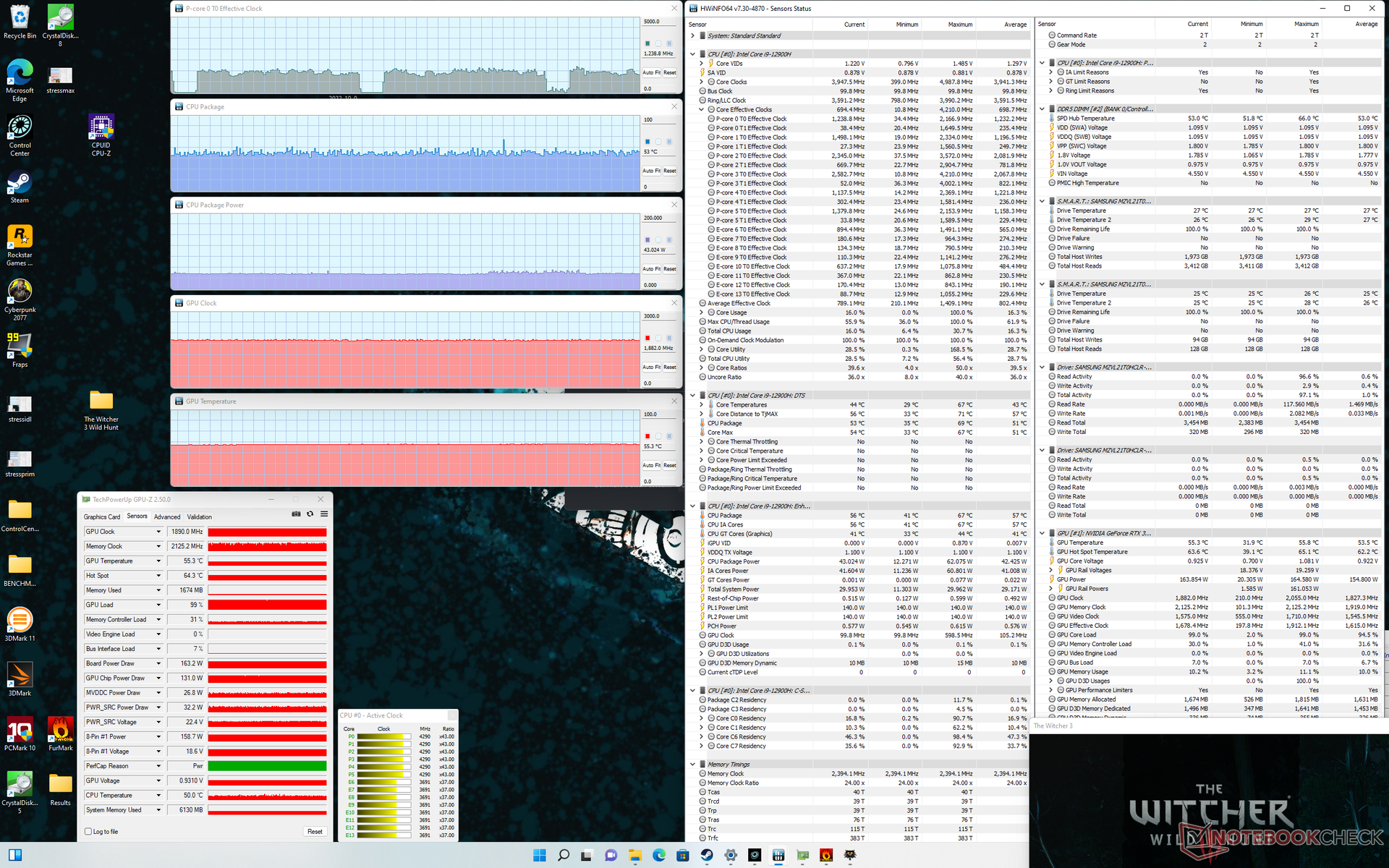
Task: Click Auto Fit in P-core 0 Effective Clock graph
Action: click(652, 72)
